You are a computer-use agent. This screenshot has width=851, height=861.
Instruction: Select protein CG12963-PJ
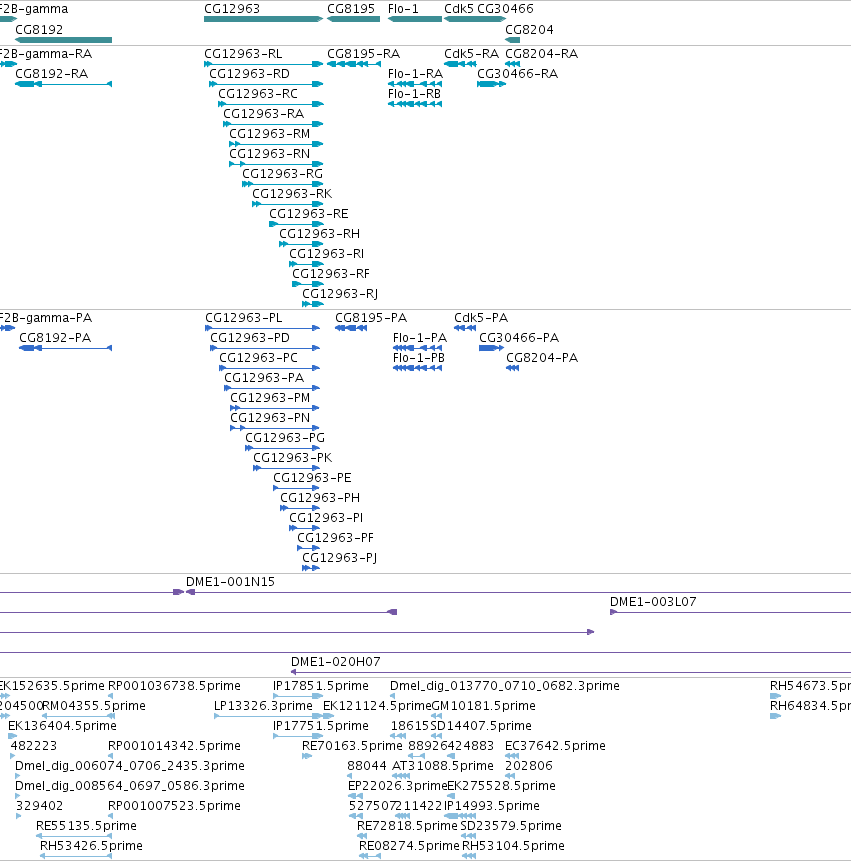tap(311, 568)
